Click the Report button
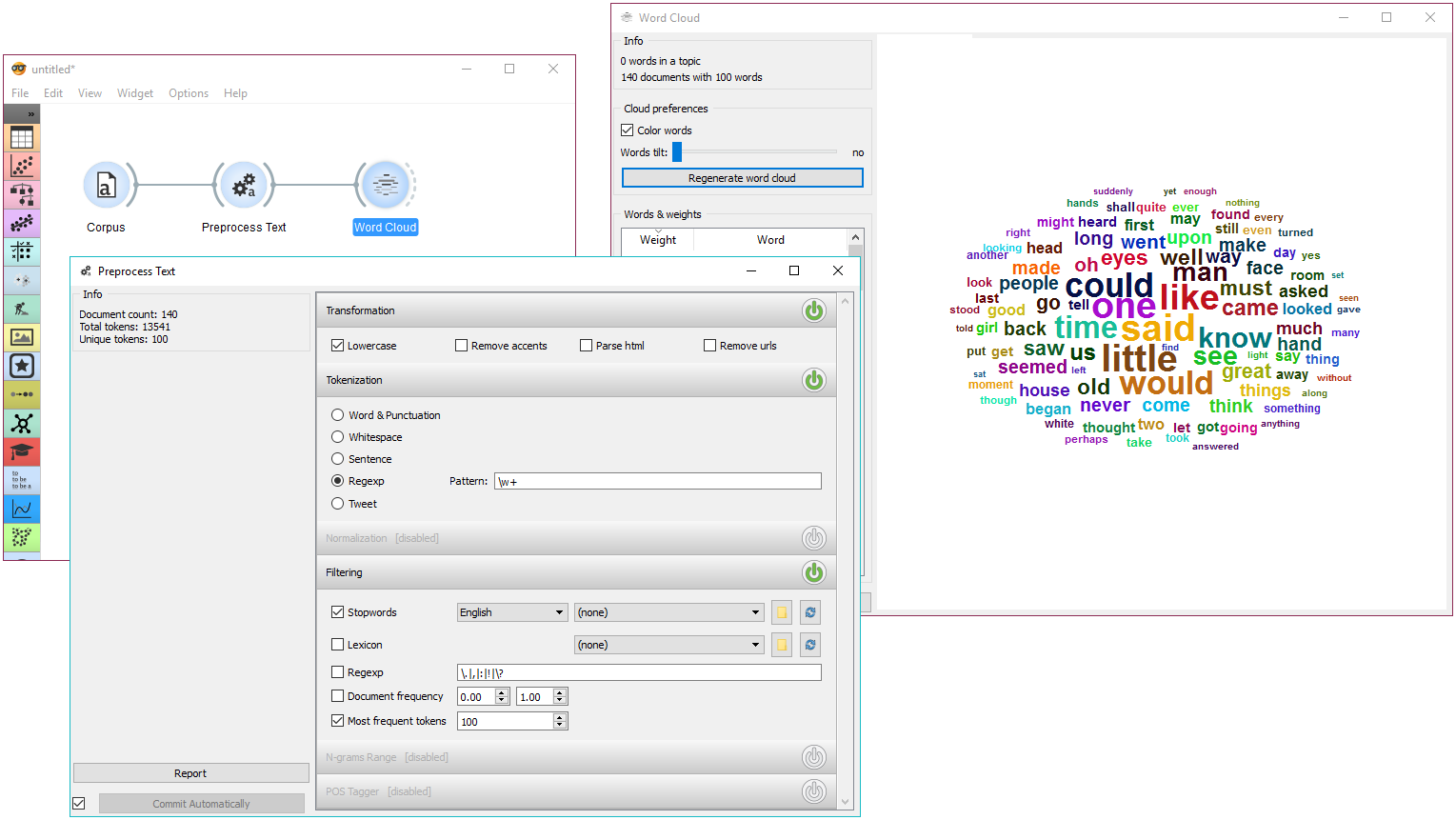Image resolution: width=1456 pixels, height=820 pixels. 190,773
